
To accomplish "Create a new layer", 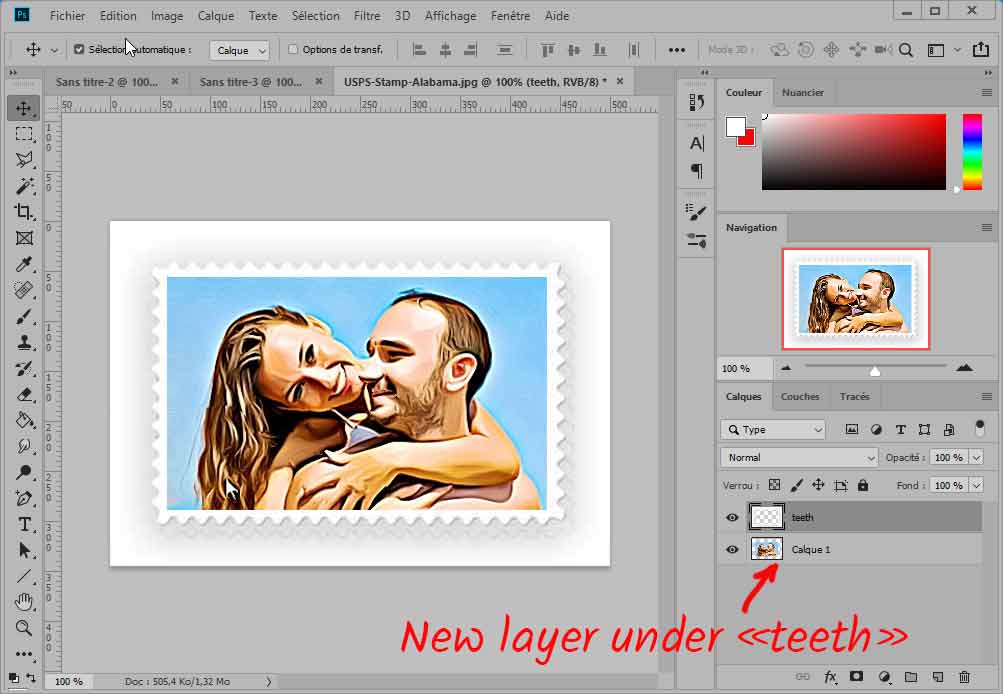I will [938, 677].
